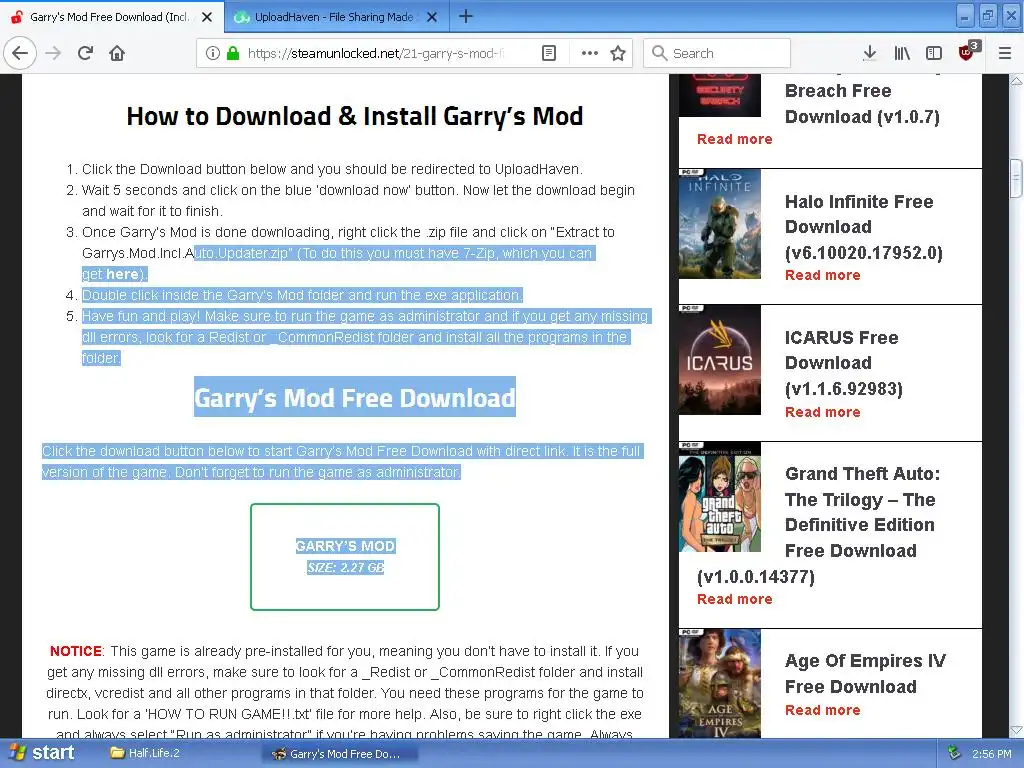
Task: Go back to the previous page
Action: pos(20,53)
